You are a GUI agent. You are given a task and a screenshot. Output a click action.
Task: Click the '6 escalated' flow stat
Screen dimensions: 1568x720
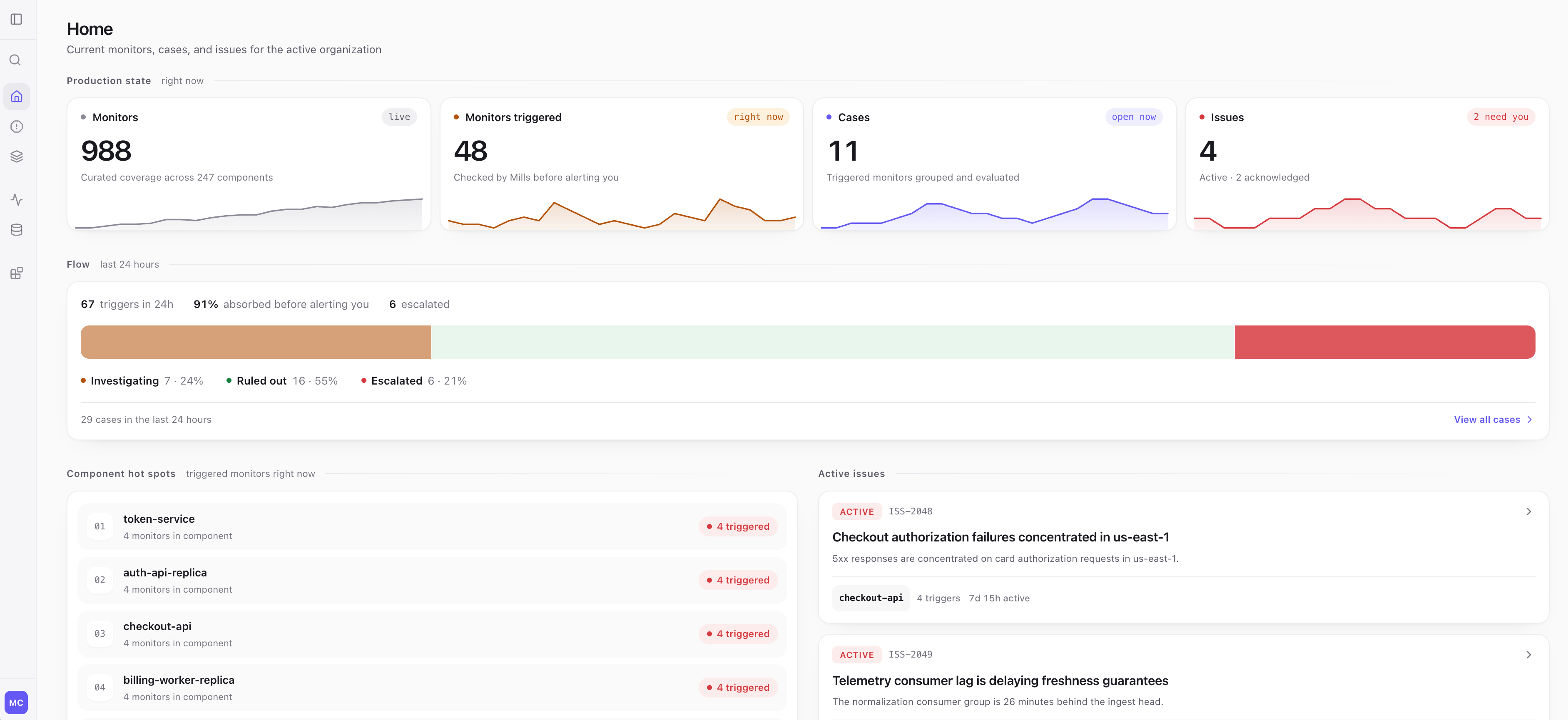(x=419, y=304)
